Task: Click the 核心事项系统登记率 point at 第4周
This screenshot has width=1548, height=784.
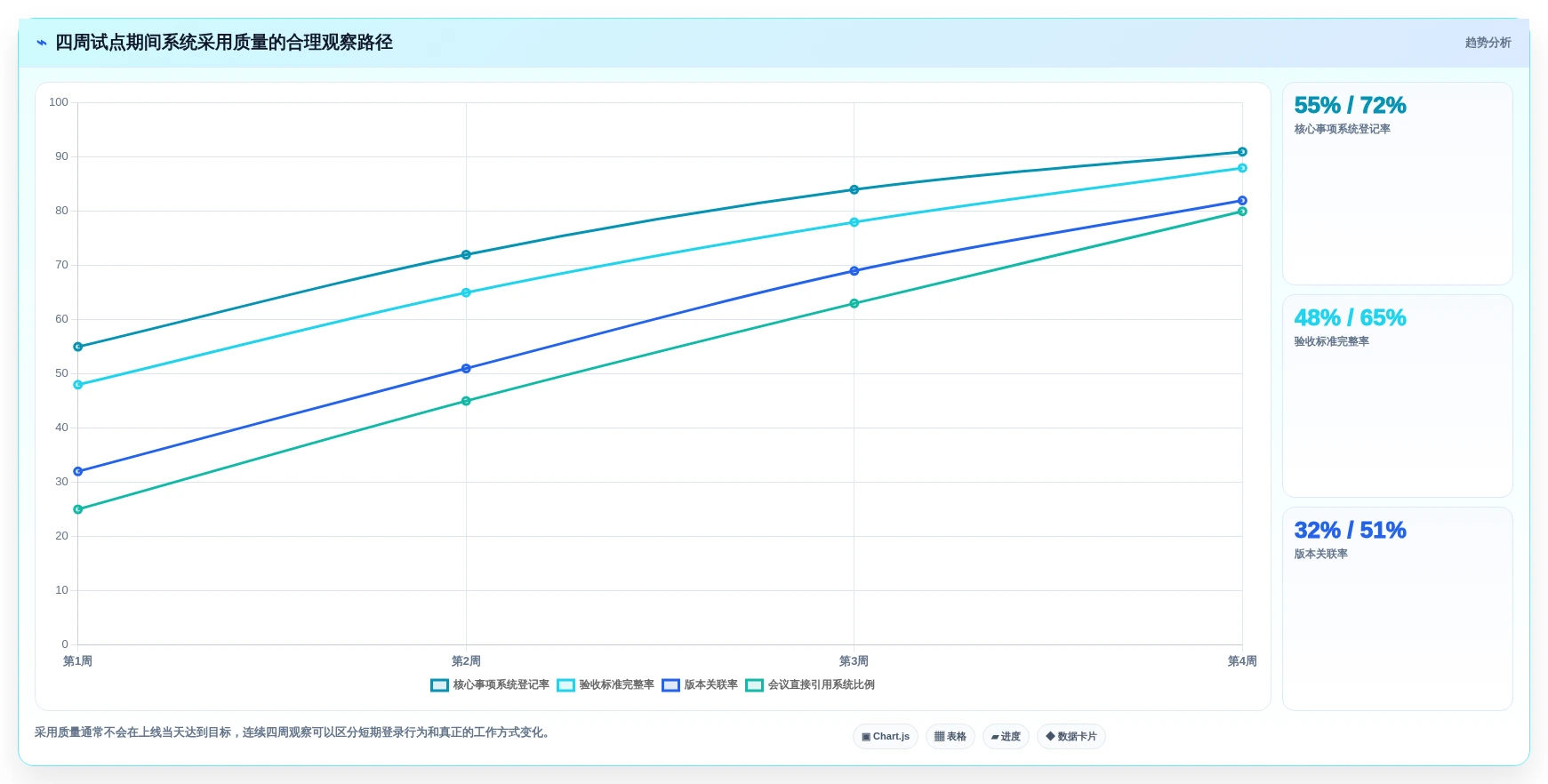Action: (x=1242, y=152)
